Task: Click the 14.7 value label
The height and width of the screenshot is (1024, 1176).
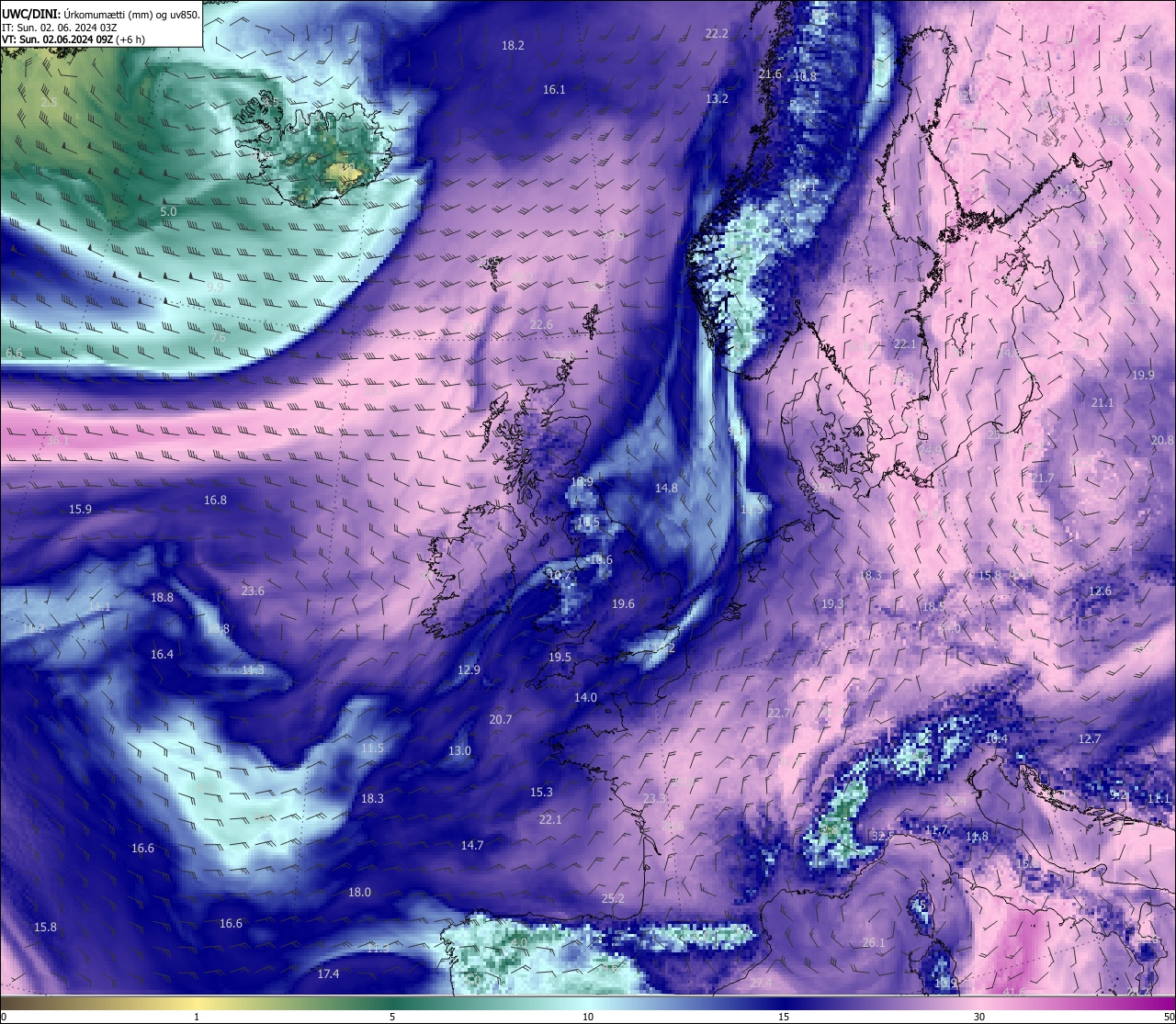Action: [x=472, y=845]
